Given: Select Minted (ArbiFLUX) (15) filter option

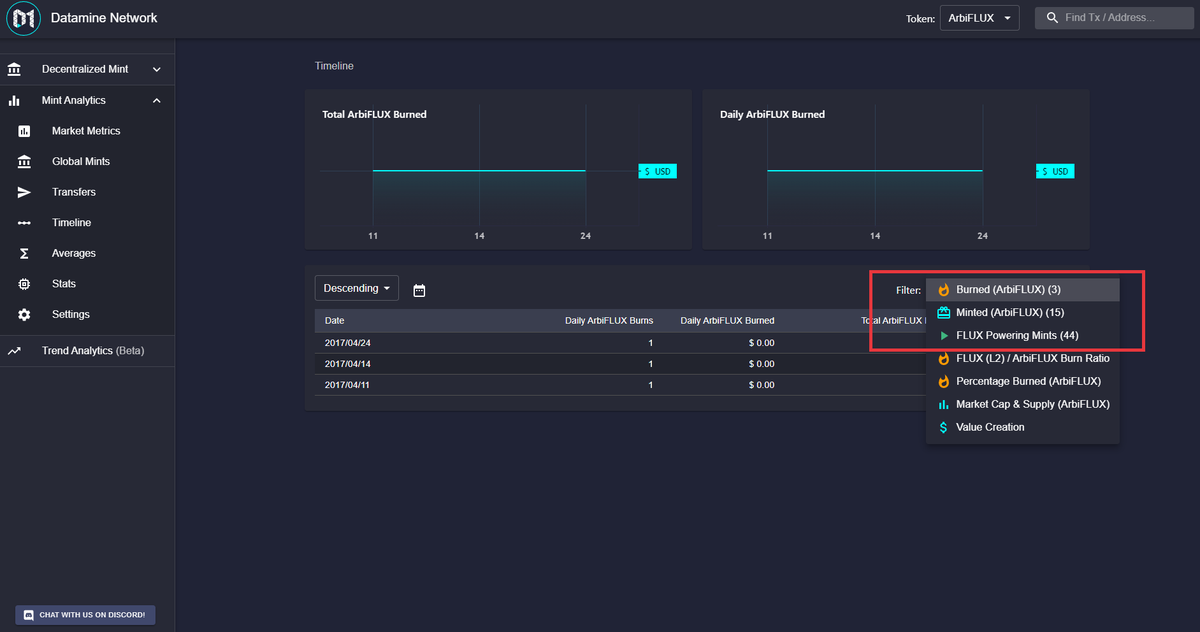Looking at the screenshot, I should pos(1022,313).
